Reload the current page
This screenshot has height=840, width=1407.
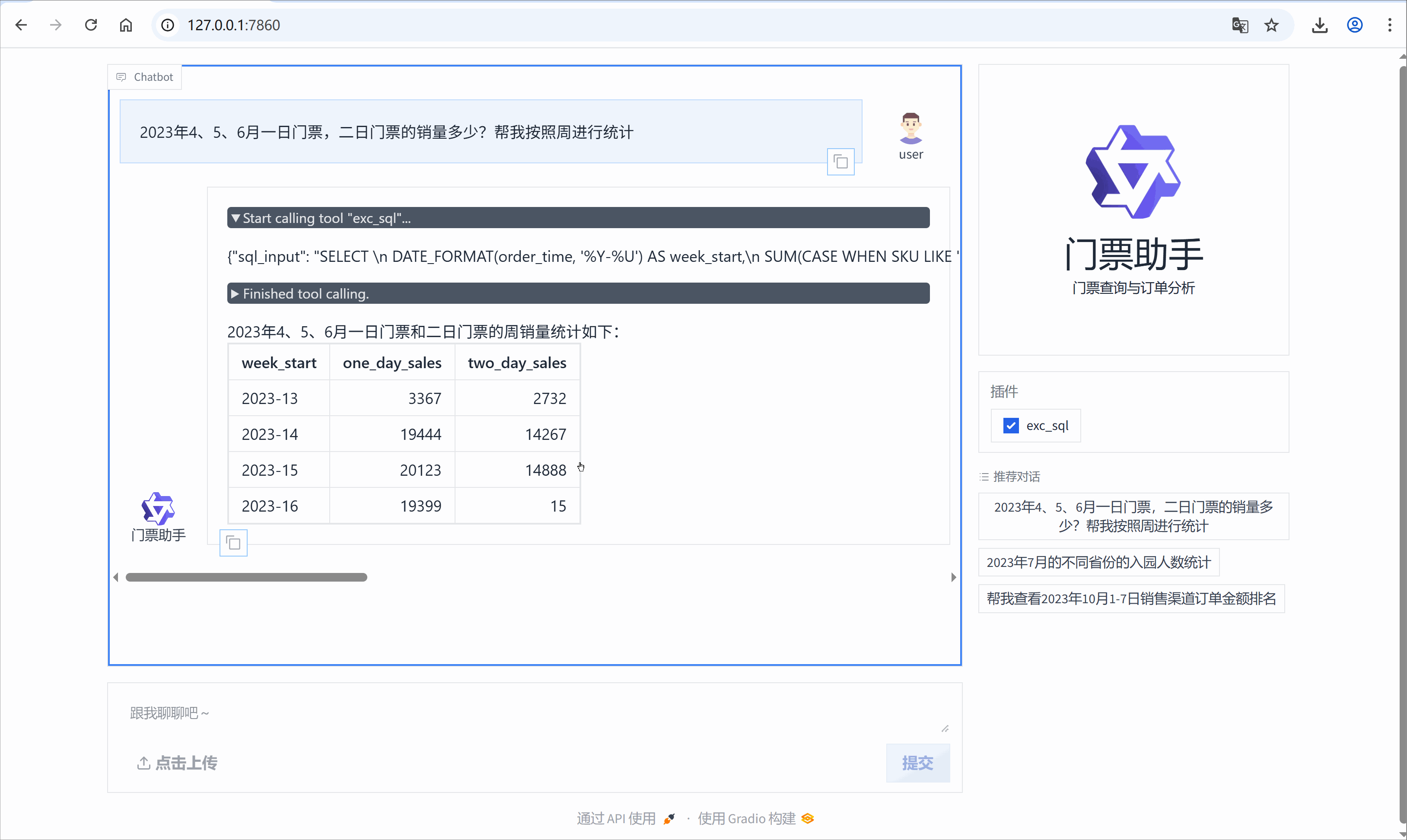tap(91, 25)
